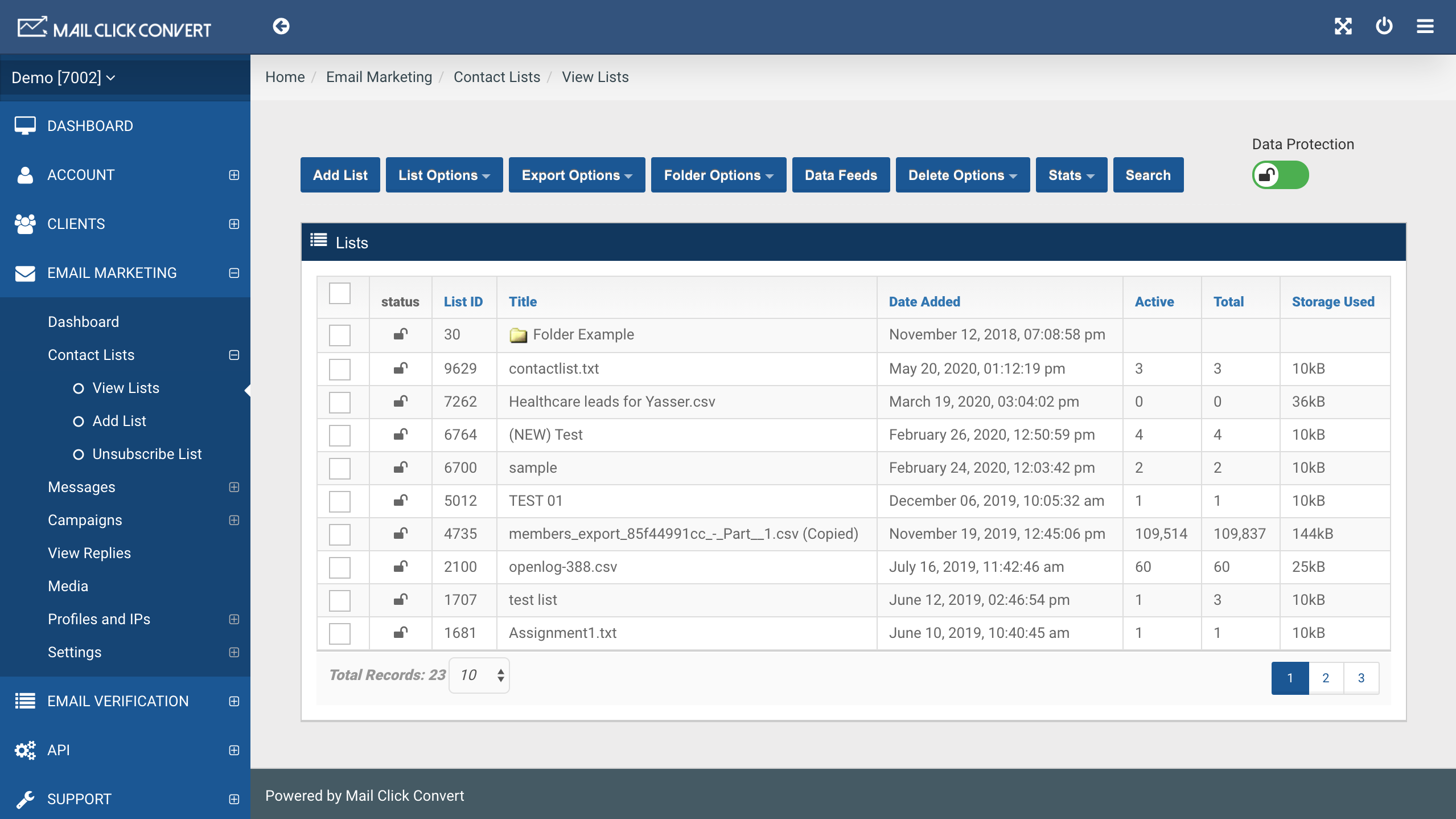Expand the Demo [7002] account dropdown
The width and height of the screenshot is (1456, 819).
pos(64,77)
